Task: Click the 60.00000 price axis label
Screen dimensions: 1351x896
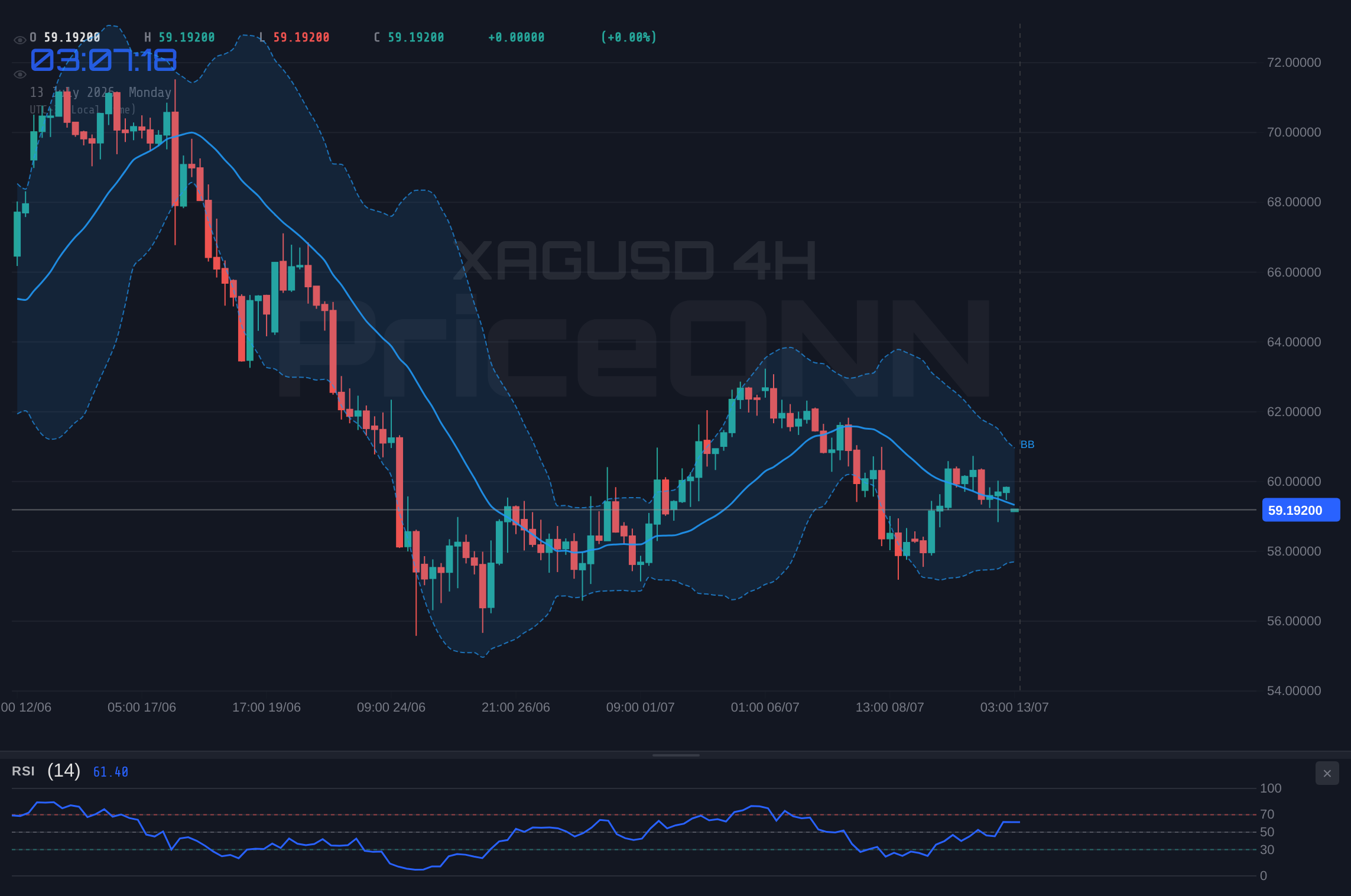Action: pos(1294,482)
